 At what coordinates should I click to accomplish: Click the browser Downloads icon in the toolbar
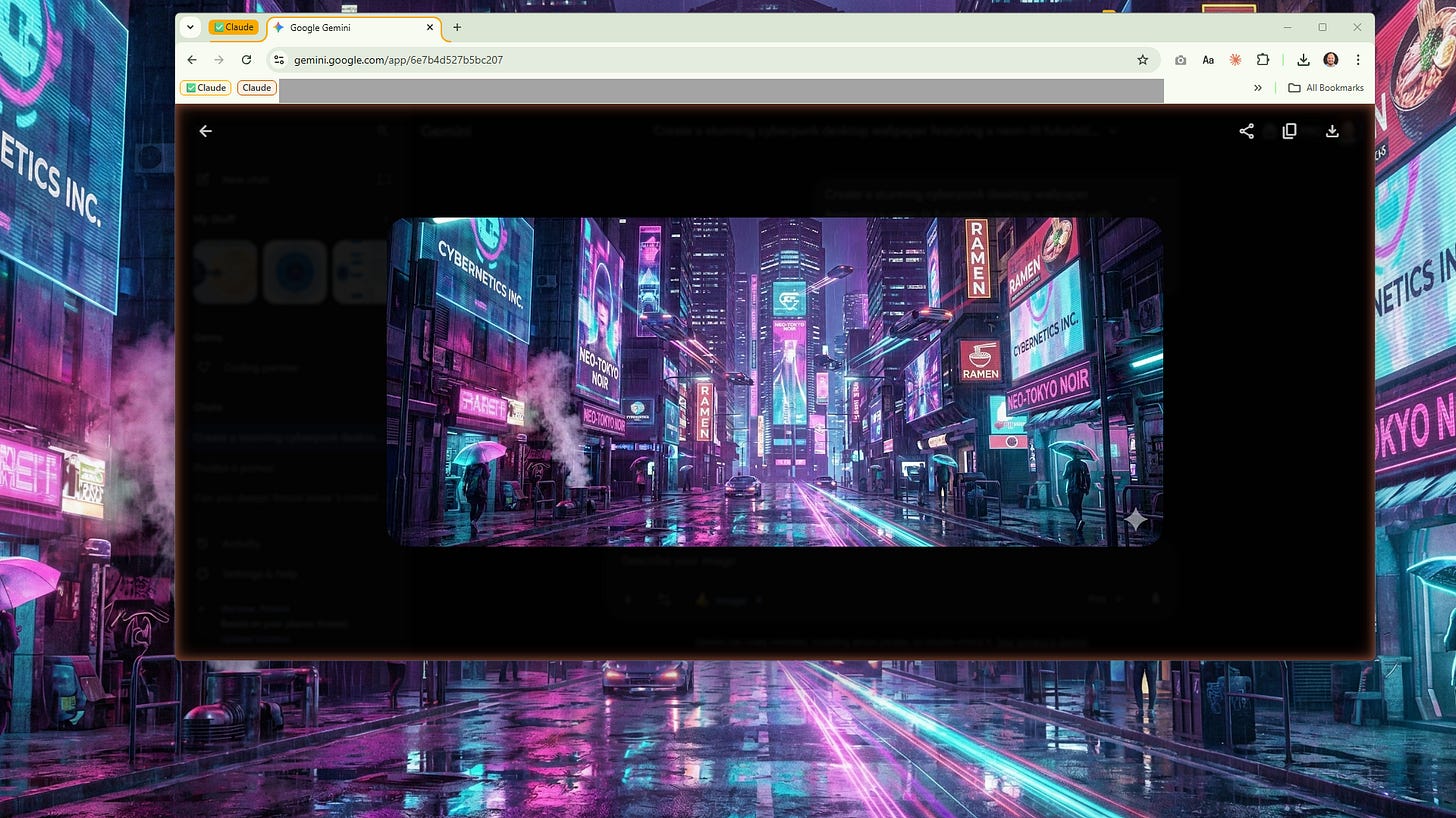point(1303,60)
